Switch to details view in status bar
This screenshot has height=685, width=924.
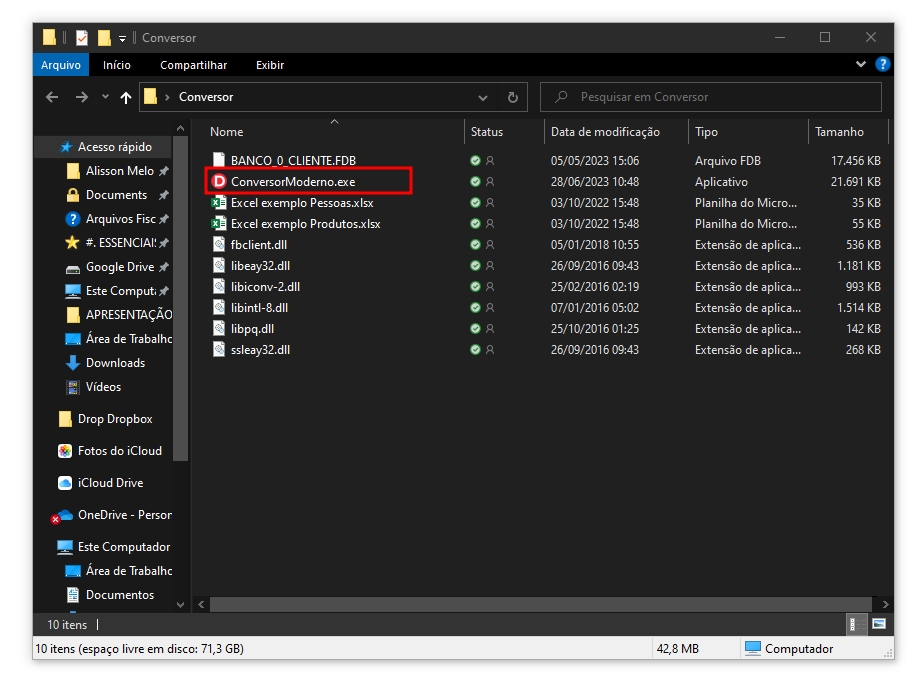(857, 624)
